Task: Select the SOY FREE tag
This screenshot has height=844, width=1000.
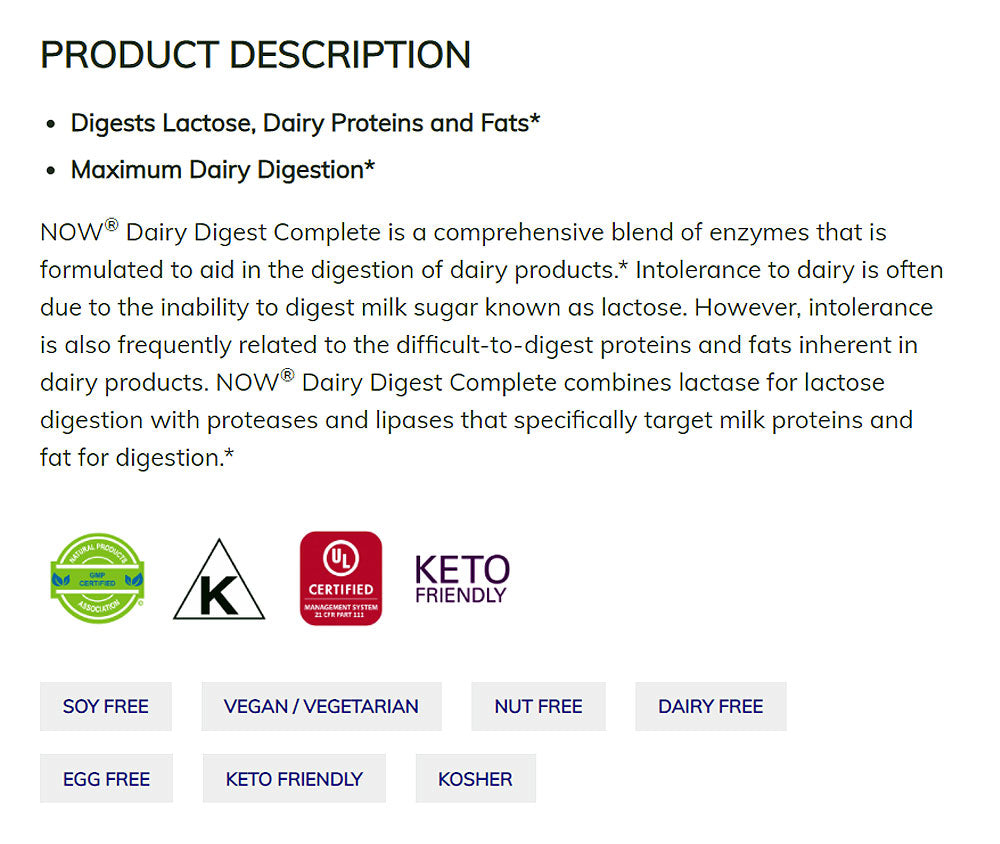Action: tap(106, 706)
